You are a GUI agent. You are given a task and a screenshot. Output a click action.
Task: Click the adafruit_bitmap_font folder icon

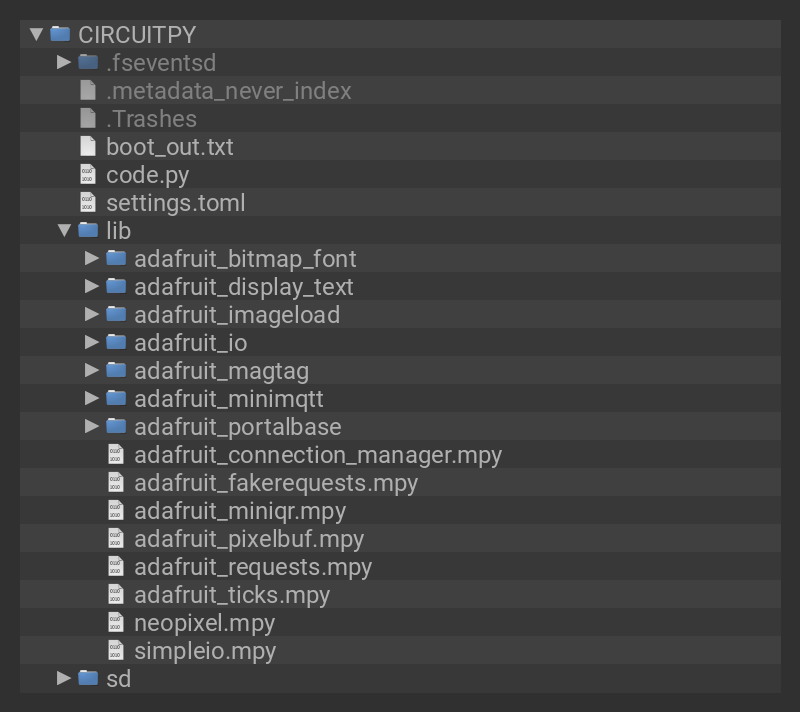point(116,258)
